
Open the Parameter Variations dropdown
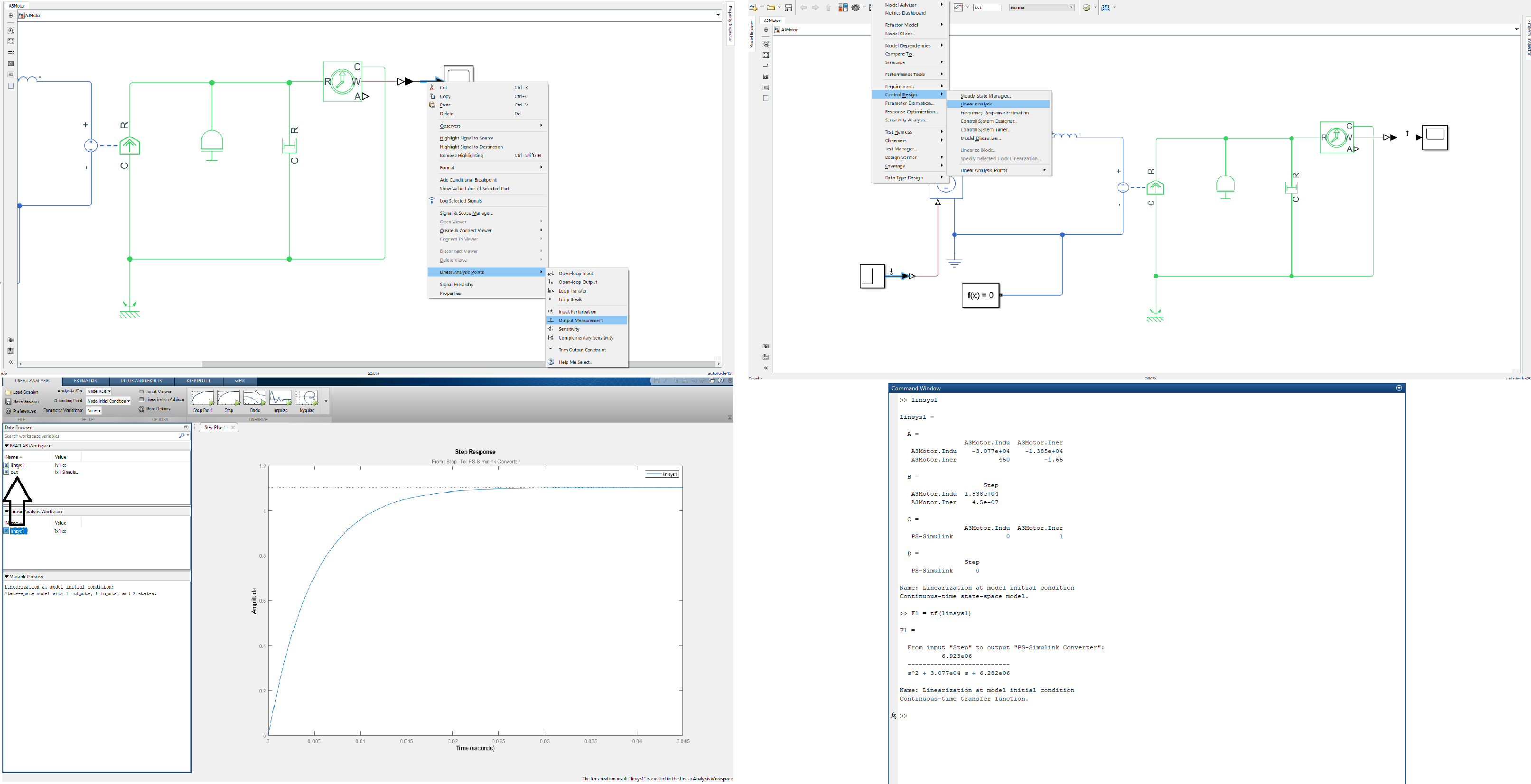click(94, 410)
